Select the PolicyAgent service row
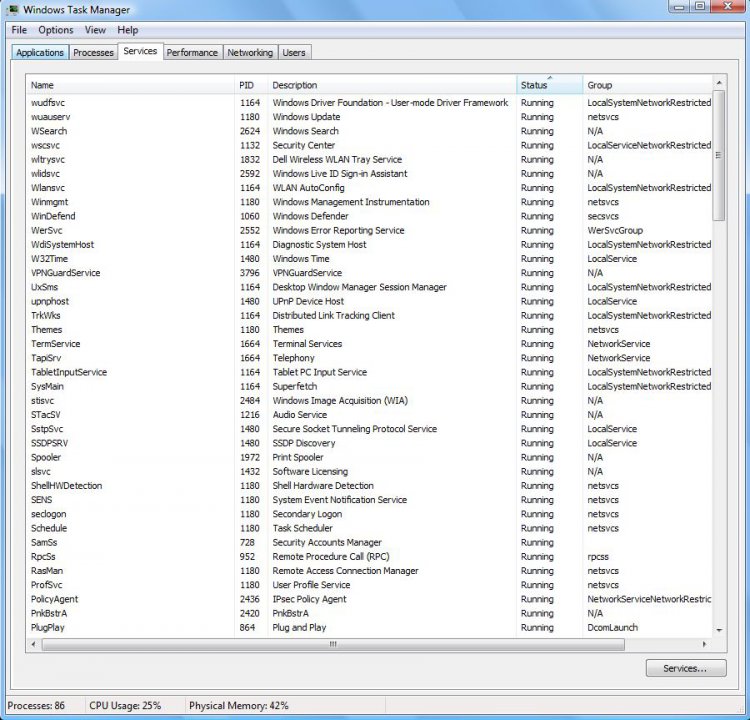750x720 pixels. pyautogui.click(x=369, y=599)
